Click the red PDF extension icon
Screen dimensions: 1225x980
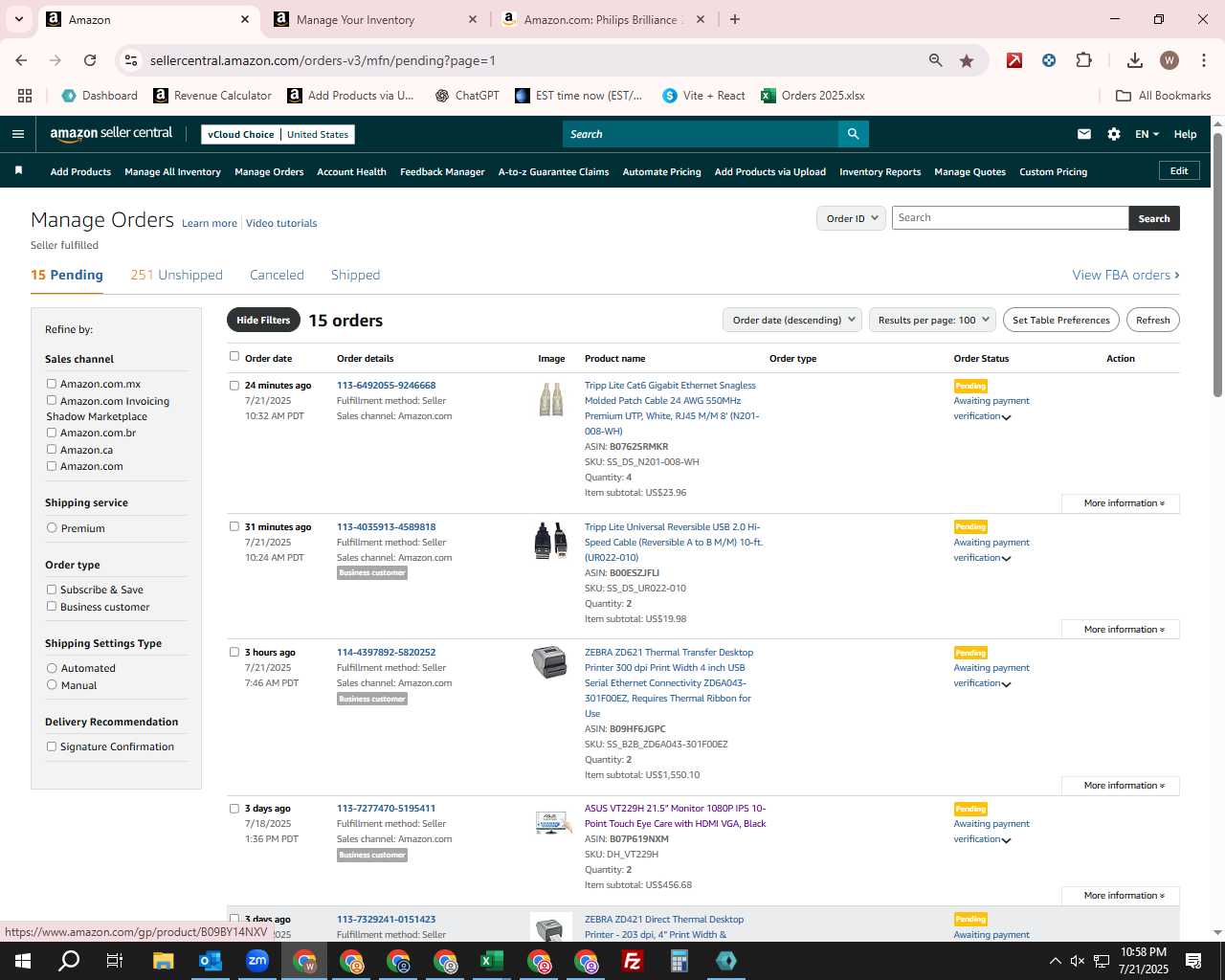pyautogui.click(x=1014, y=60)
